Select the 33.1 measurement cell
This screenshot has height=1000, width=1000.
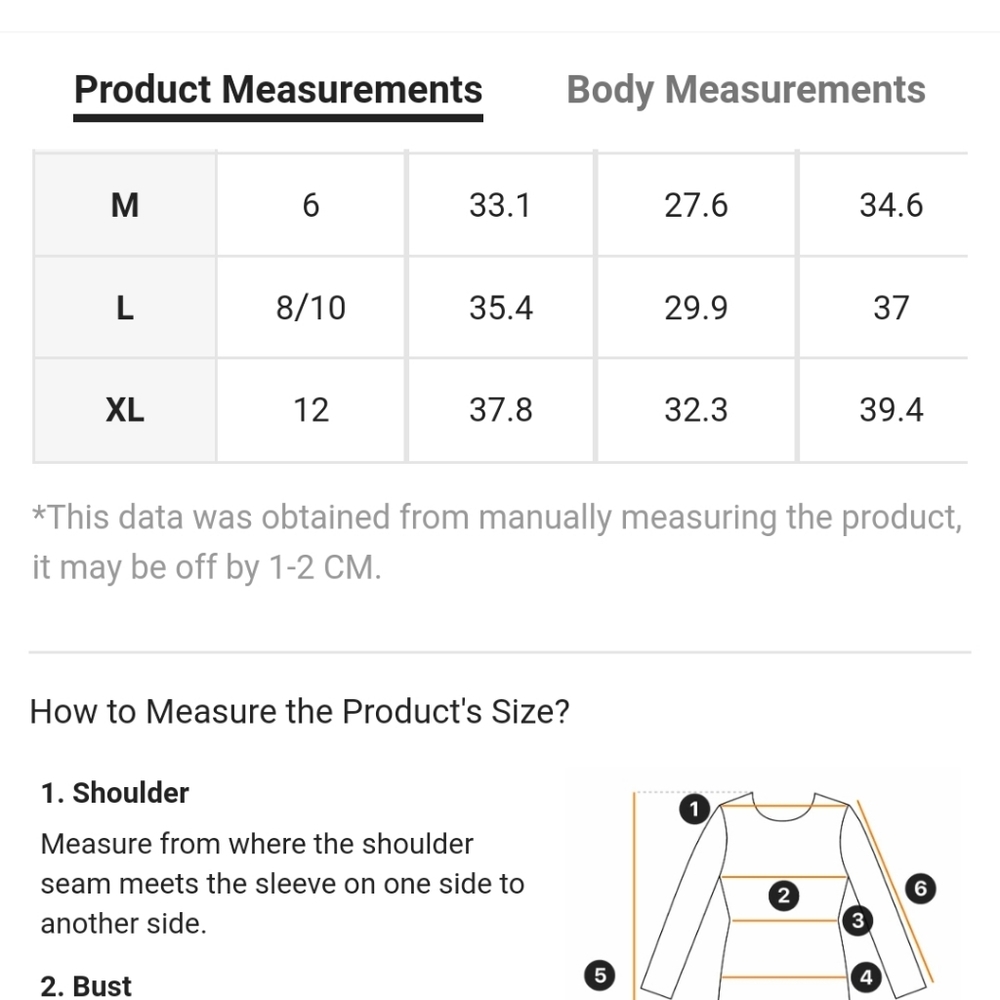click(x=500, y=205)
